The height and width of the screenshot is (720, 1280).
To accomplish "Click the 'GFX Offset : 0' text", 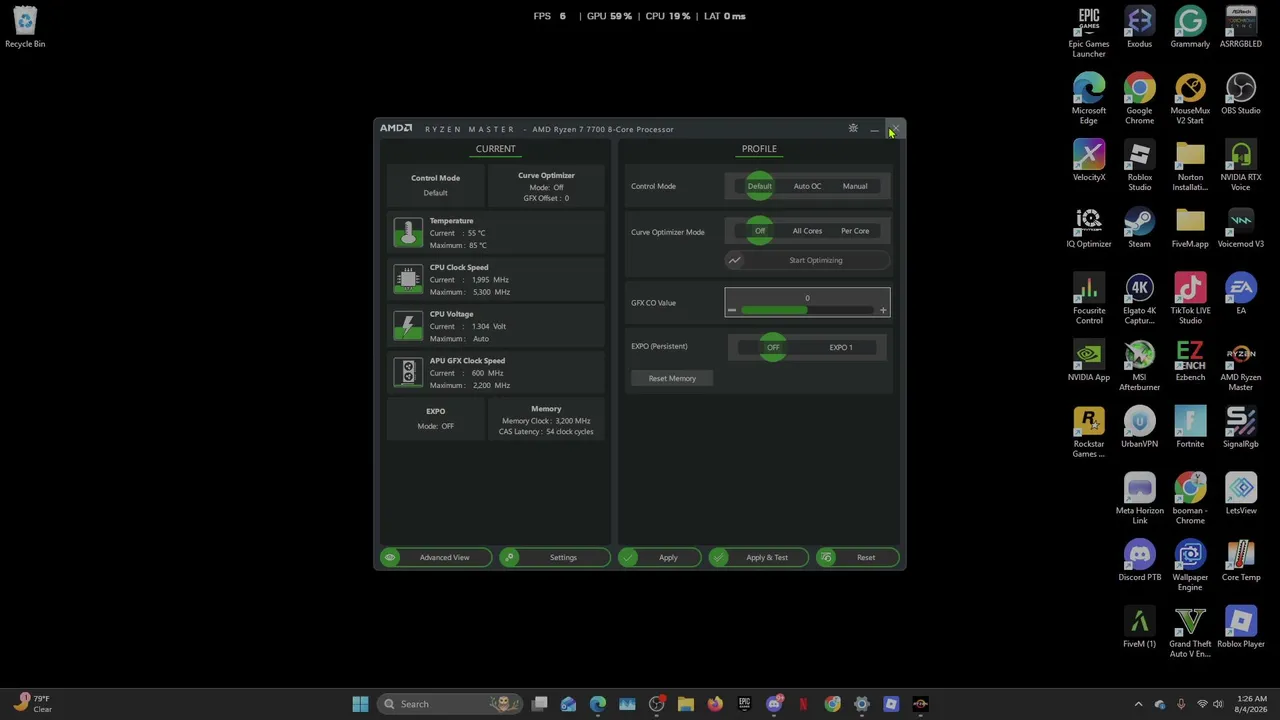I will (546, 198).
